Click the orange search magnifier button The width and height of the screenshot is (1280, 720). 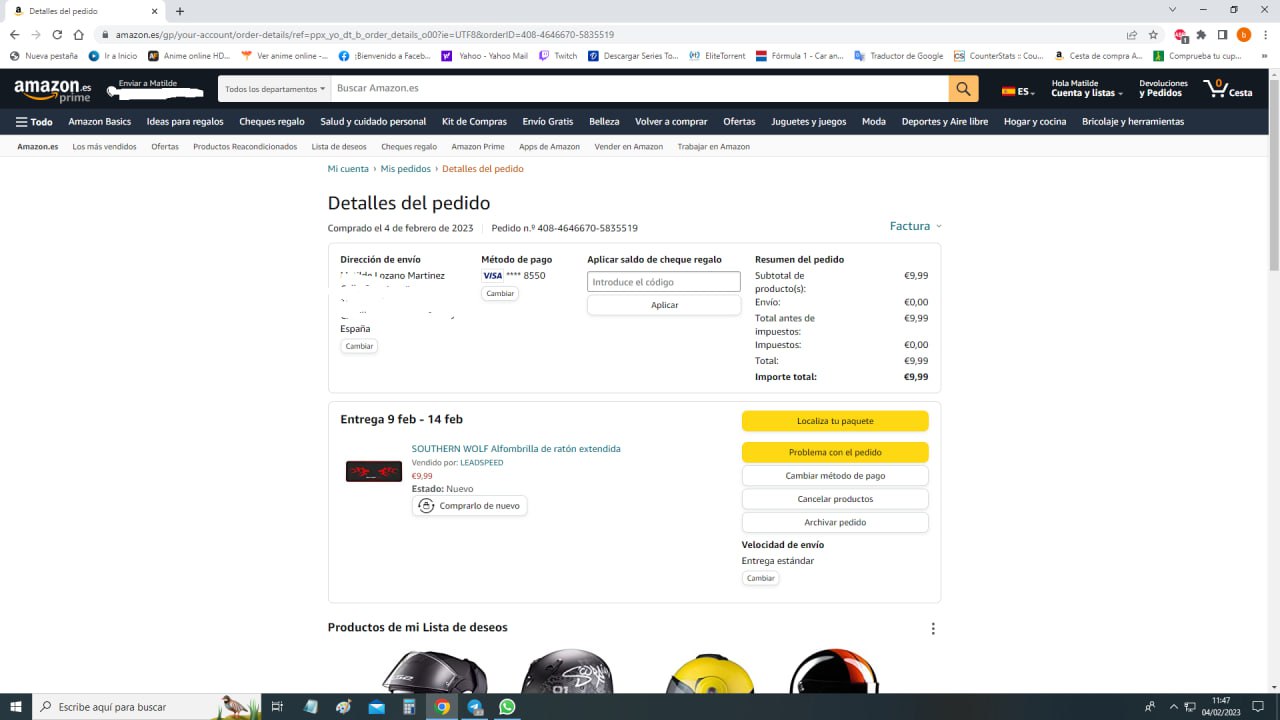(x=963, y=88)
